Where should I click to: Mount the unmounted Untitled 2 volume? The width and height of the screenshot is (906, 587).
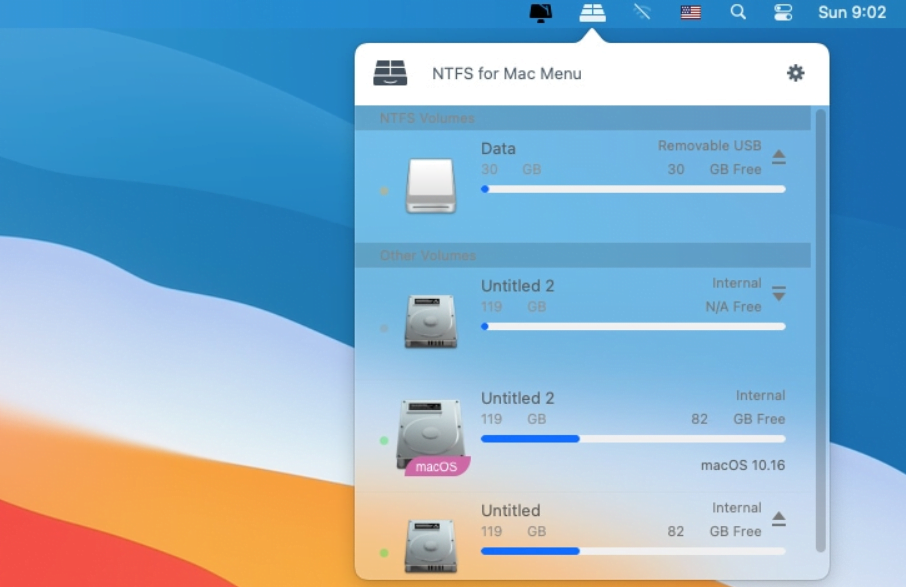click(x=779, y=294)
